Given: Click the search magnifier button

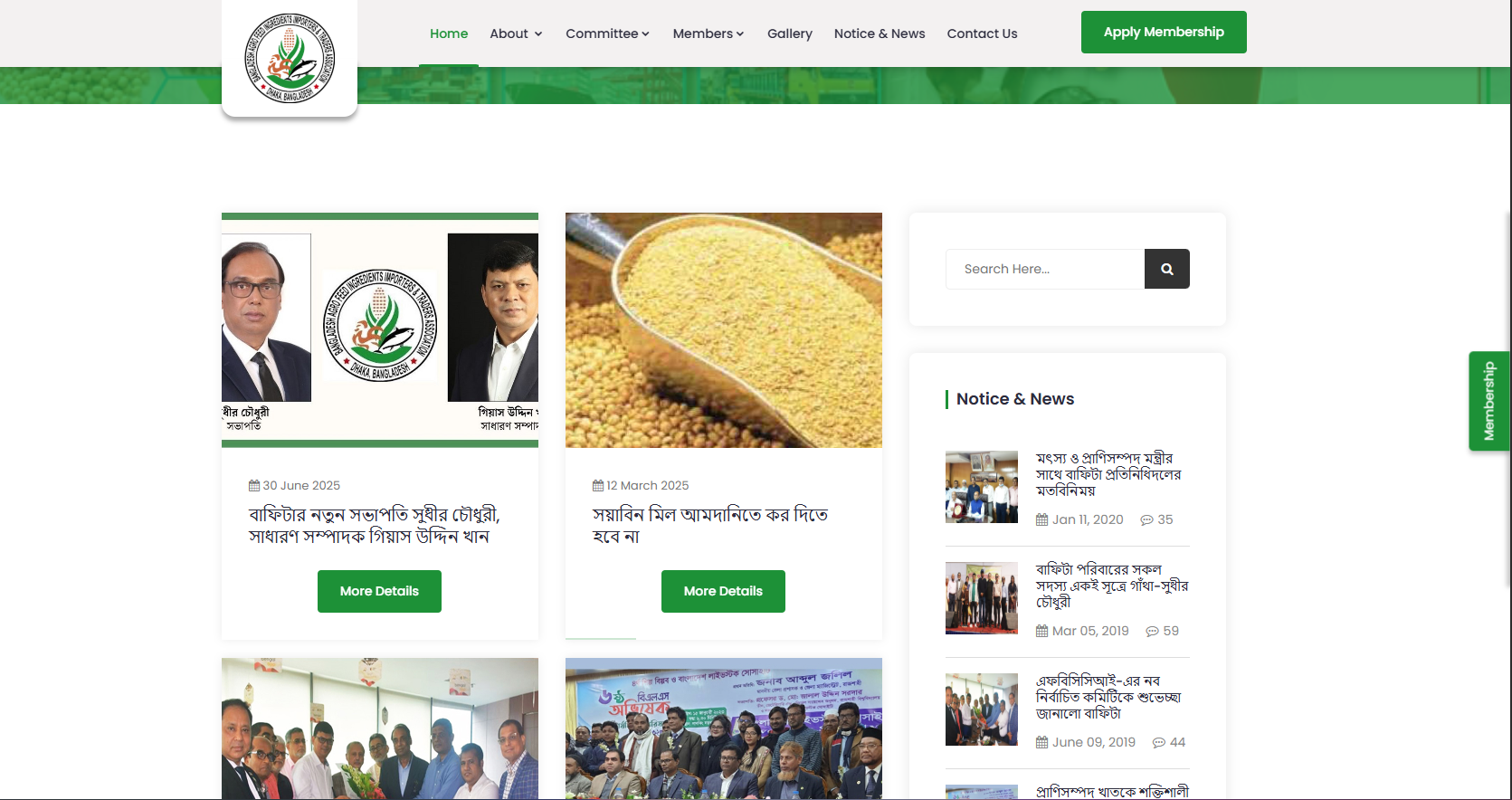Looking at the screenshot, I should click(x=1166, y=269).
